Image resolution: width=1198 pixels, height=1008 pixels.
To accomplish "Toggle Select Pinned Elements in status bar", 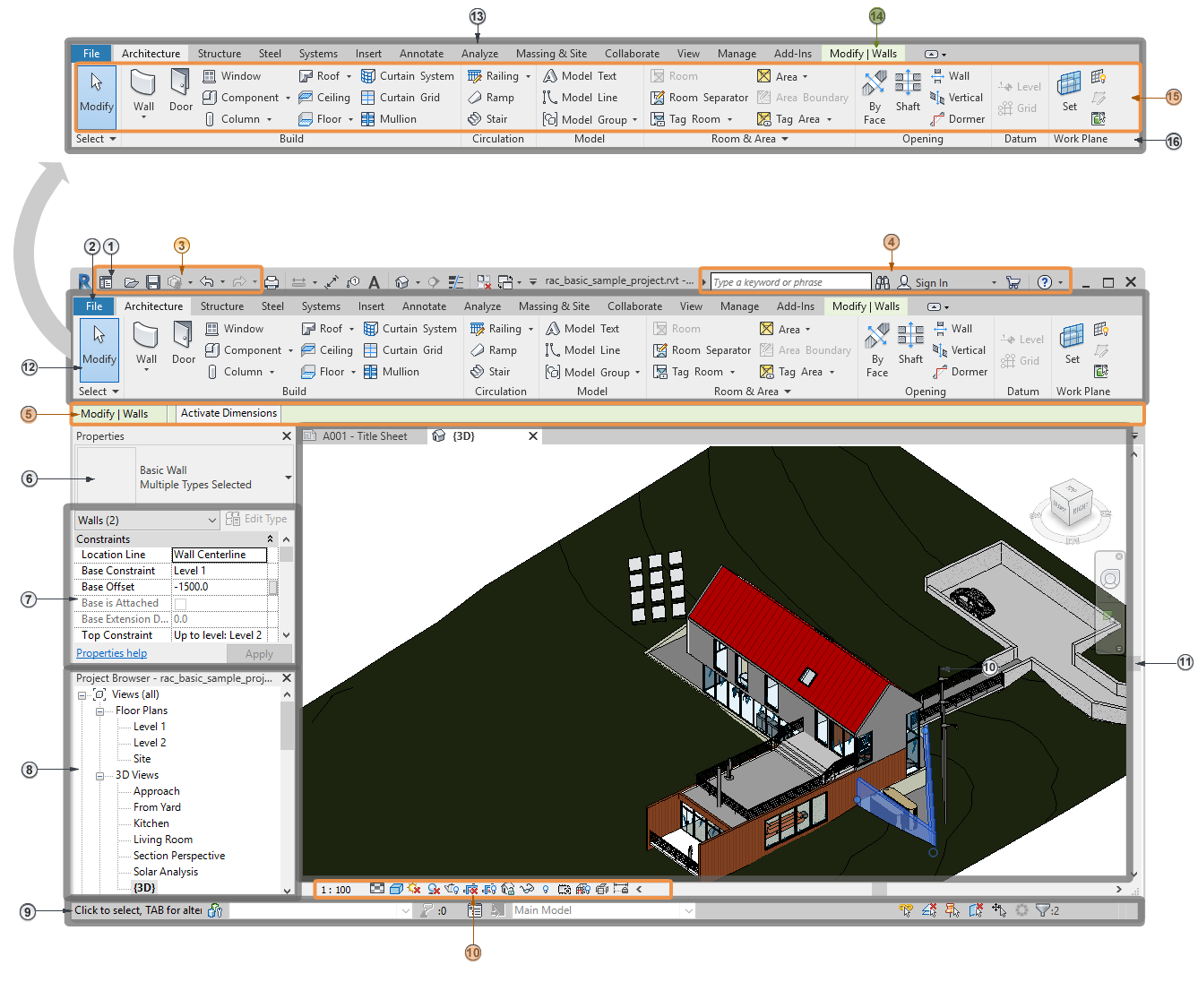I will (952, 910).
